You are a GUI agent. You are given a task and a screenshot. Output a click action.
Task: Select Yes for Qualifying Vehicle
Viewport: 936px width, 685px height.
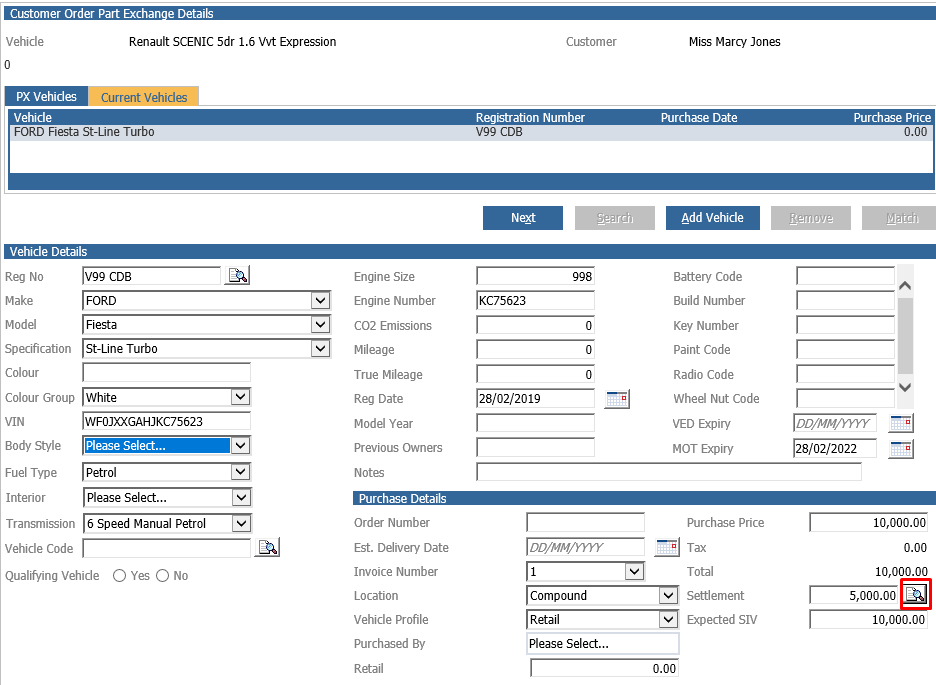pos(119,576)
